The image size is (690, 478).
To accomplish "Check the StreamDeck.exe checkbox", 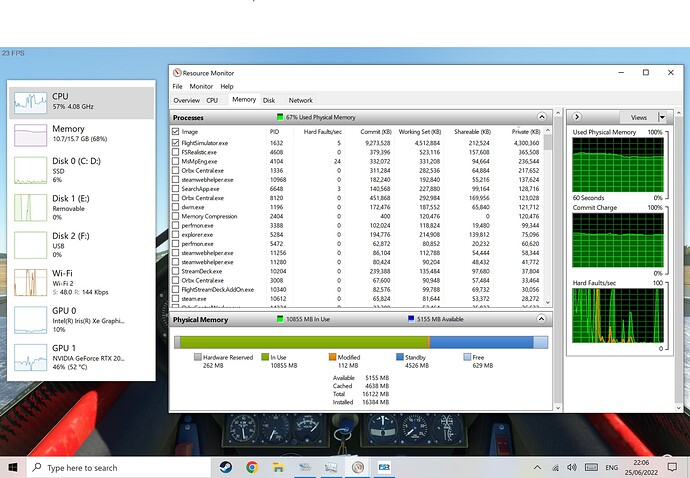I will tap(176, 271).
